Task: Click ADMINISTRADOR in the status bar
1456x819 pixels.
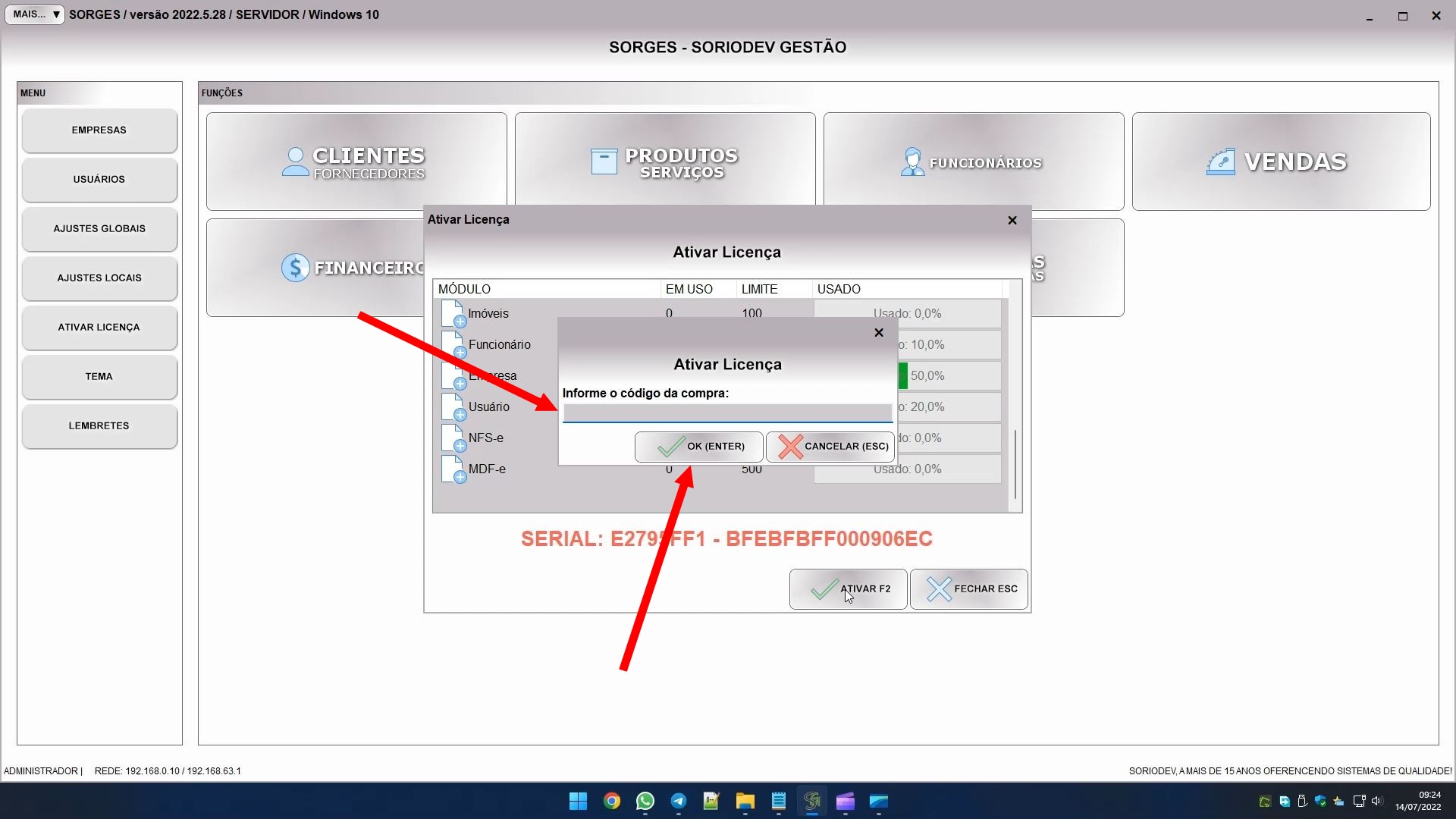Action: pos(41,771)
